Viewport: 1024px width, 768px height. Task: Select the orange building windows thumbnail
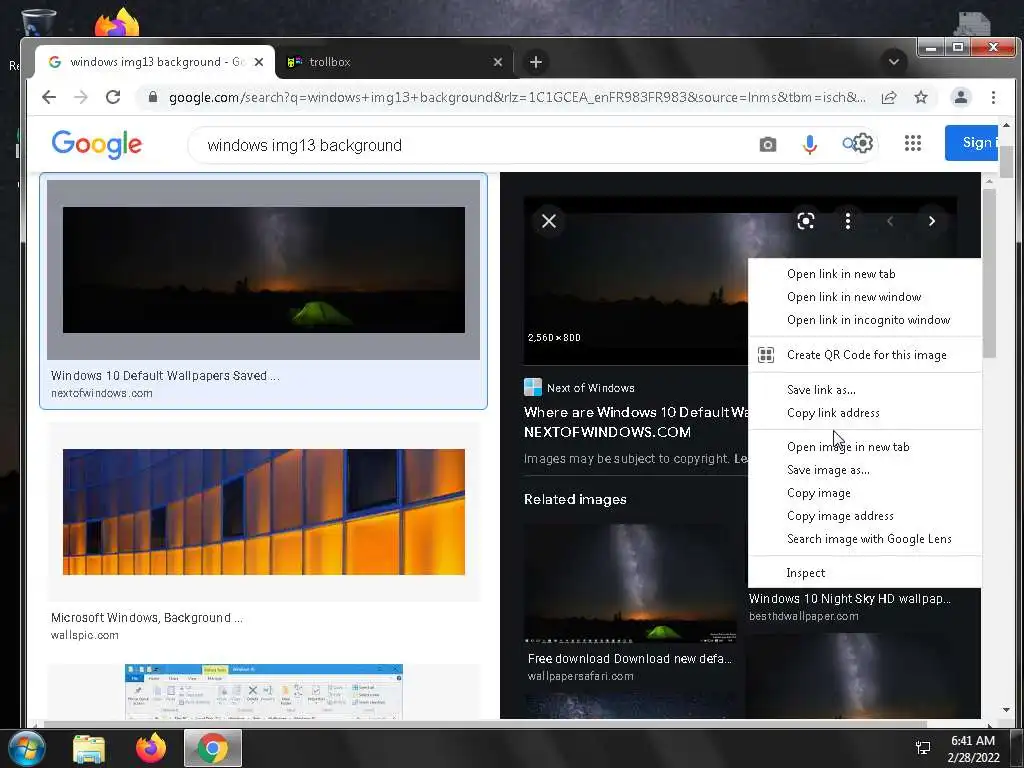click(x=264, y=512)
